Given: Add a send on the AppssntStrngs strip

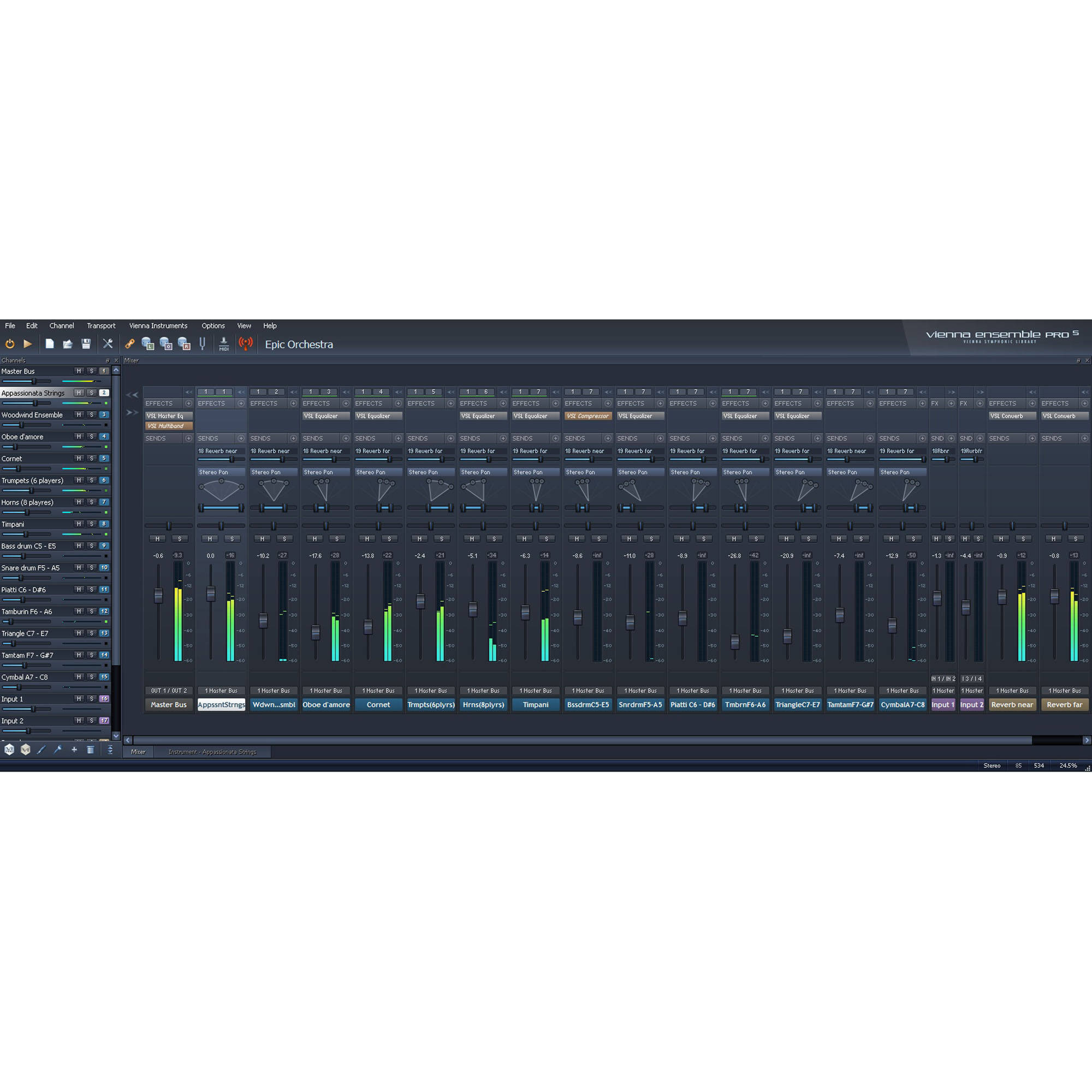Looking at the screenshot, I should (241, 438).
